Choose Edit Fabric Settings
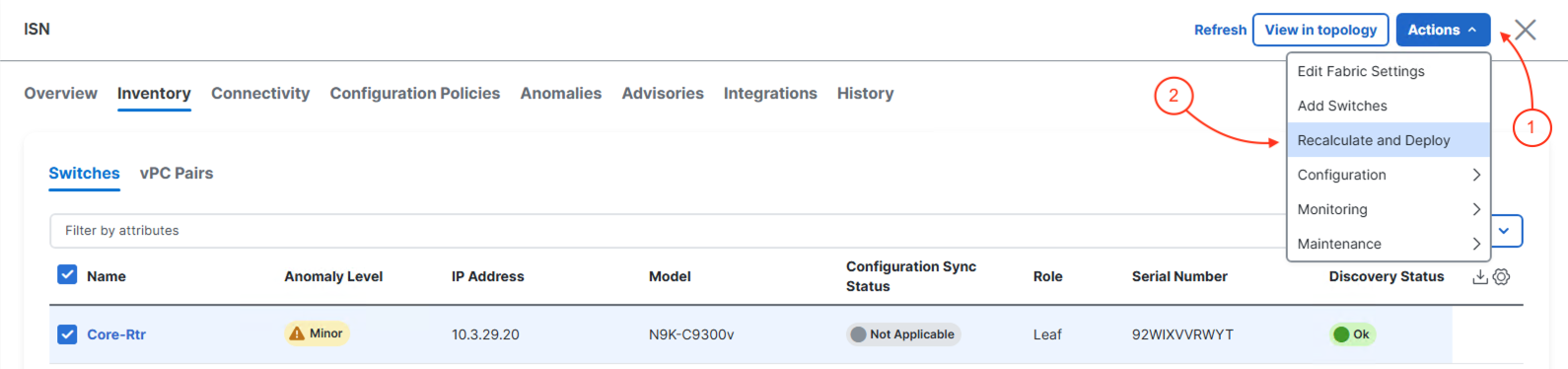 1388,71
